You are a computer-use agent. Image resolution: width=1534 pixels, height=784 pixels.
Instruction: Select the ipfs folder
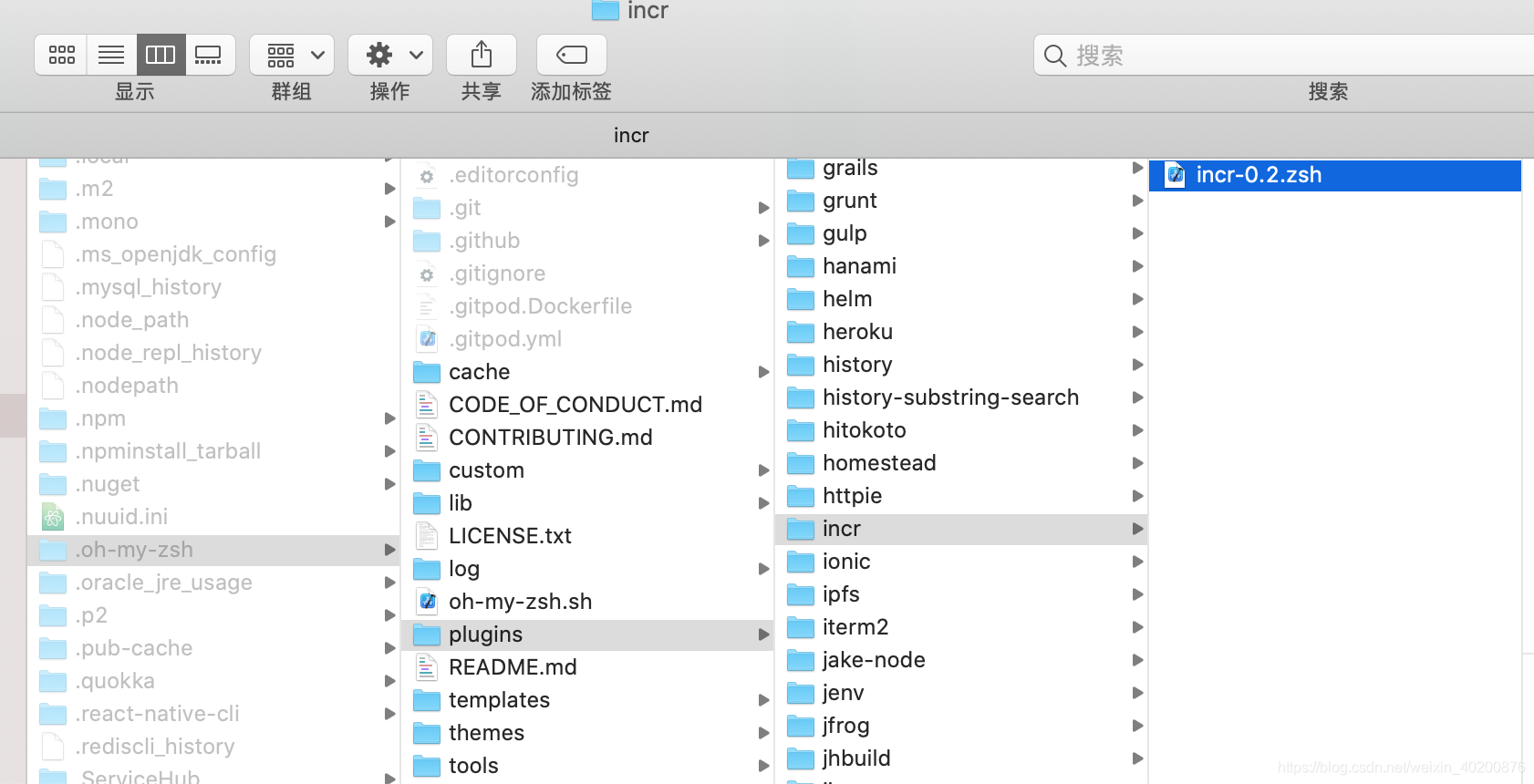click(962, 594)
